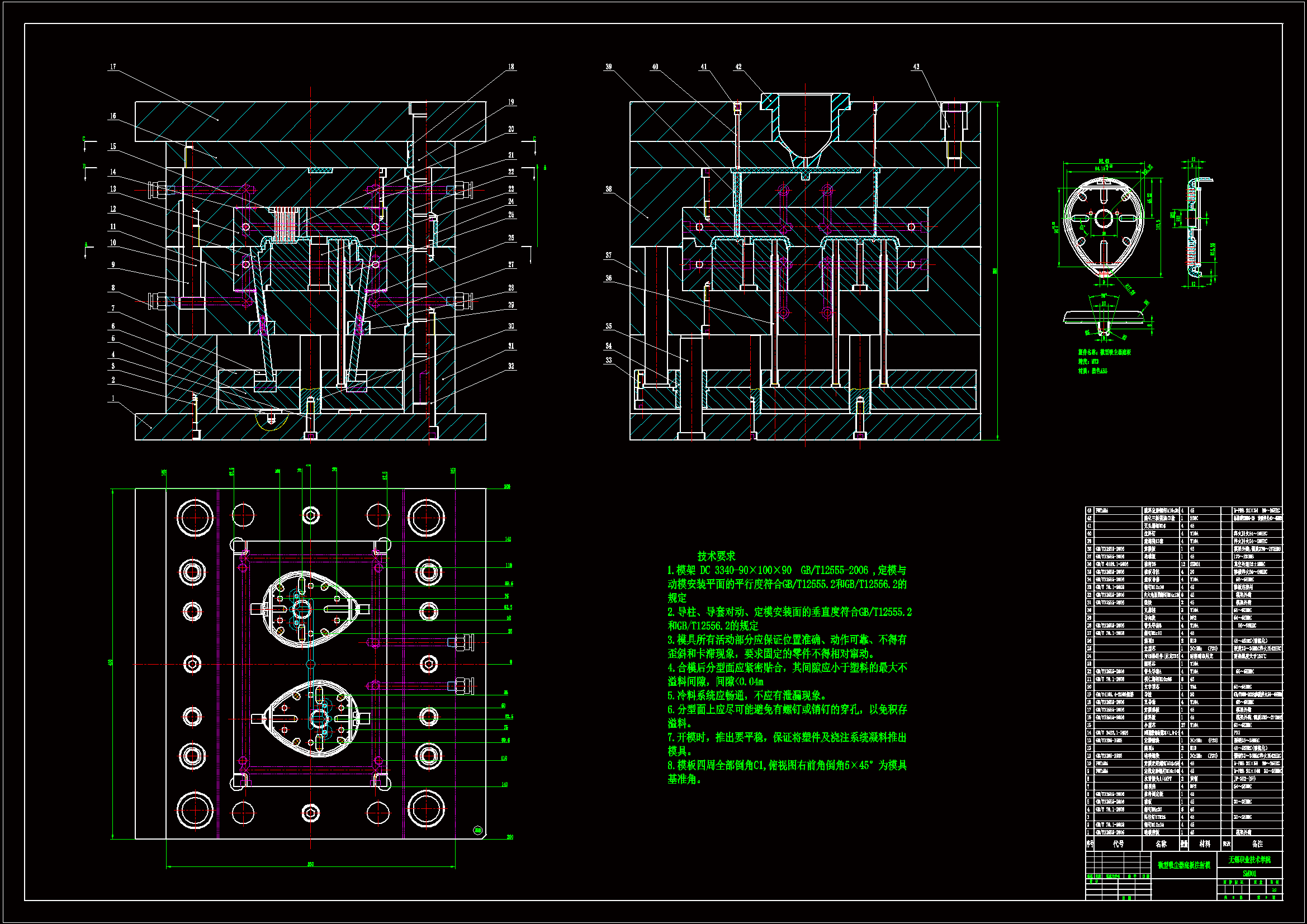
Task: Select the 350 width dimension below plan view
Action: 310,864
